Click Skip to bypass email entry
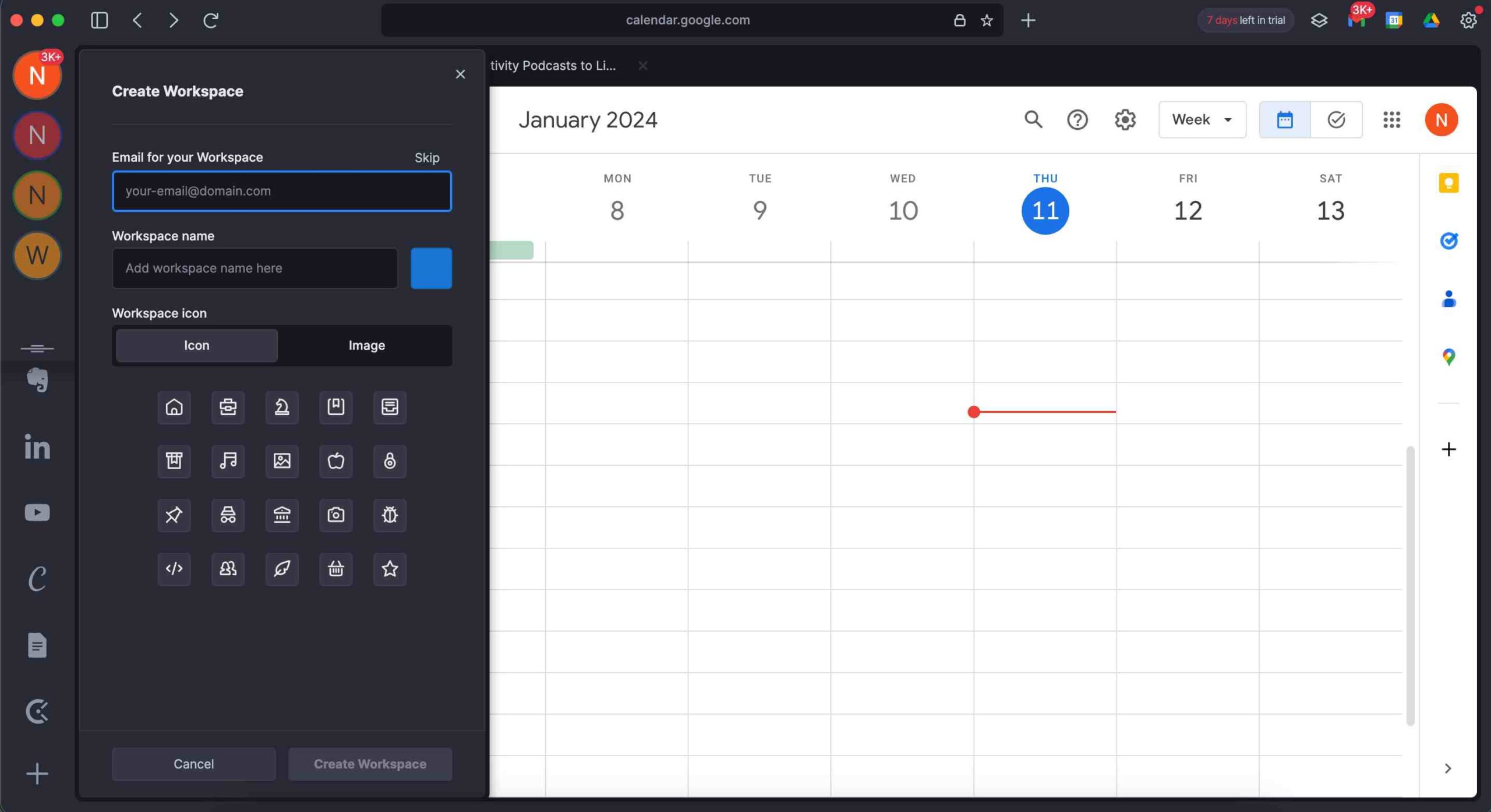1491x812 pixels. [x=427, y=157]
